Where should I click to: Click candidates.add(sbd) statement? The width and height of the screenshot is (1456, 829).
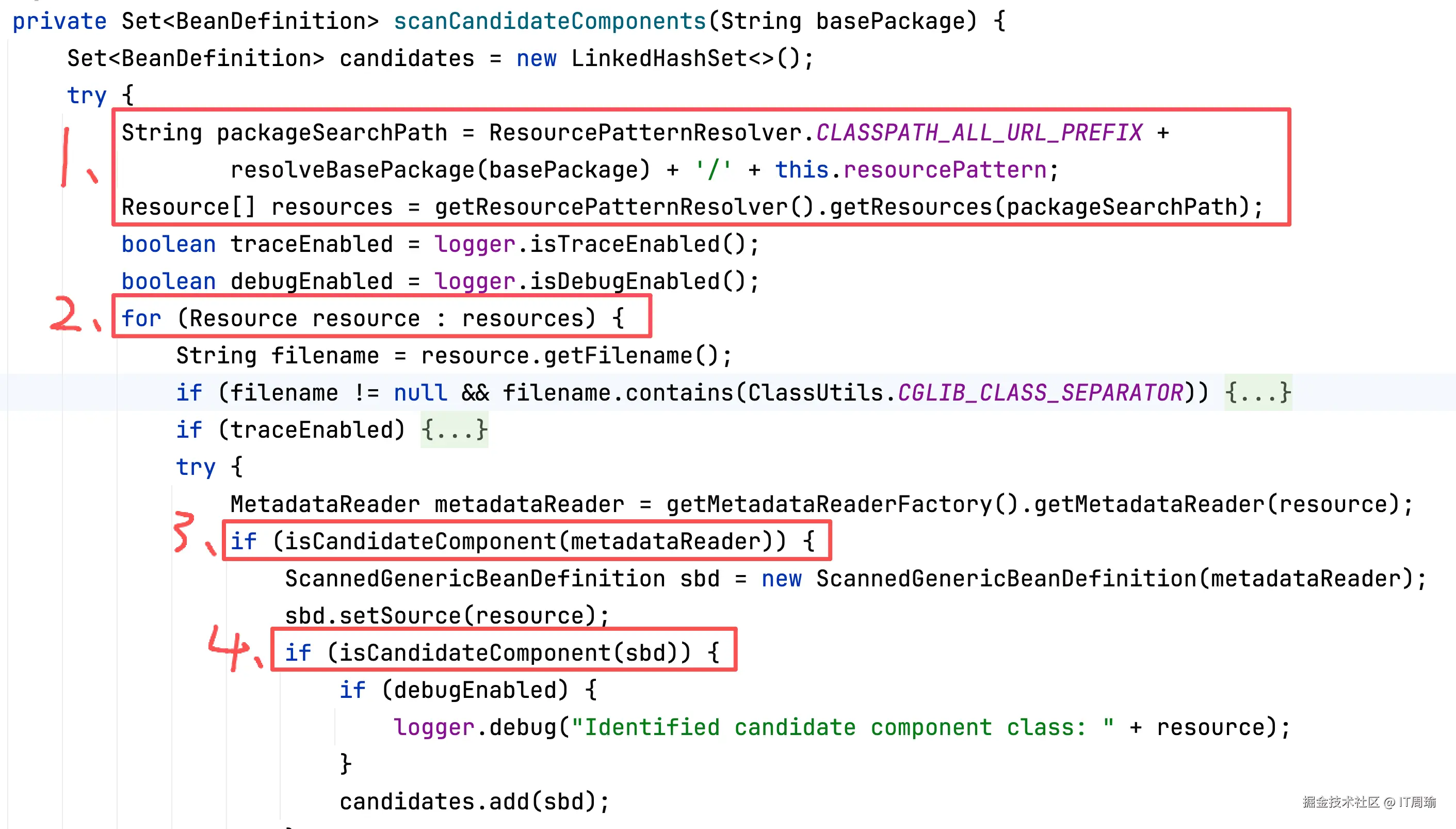pyautogui.click(x=474, y=802)
